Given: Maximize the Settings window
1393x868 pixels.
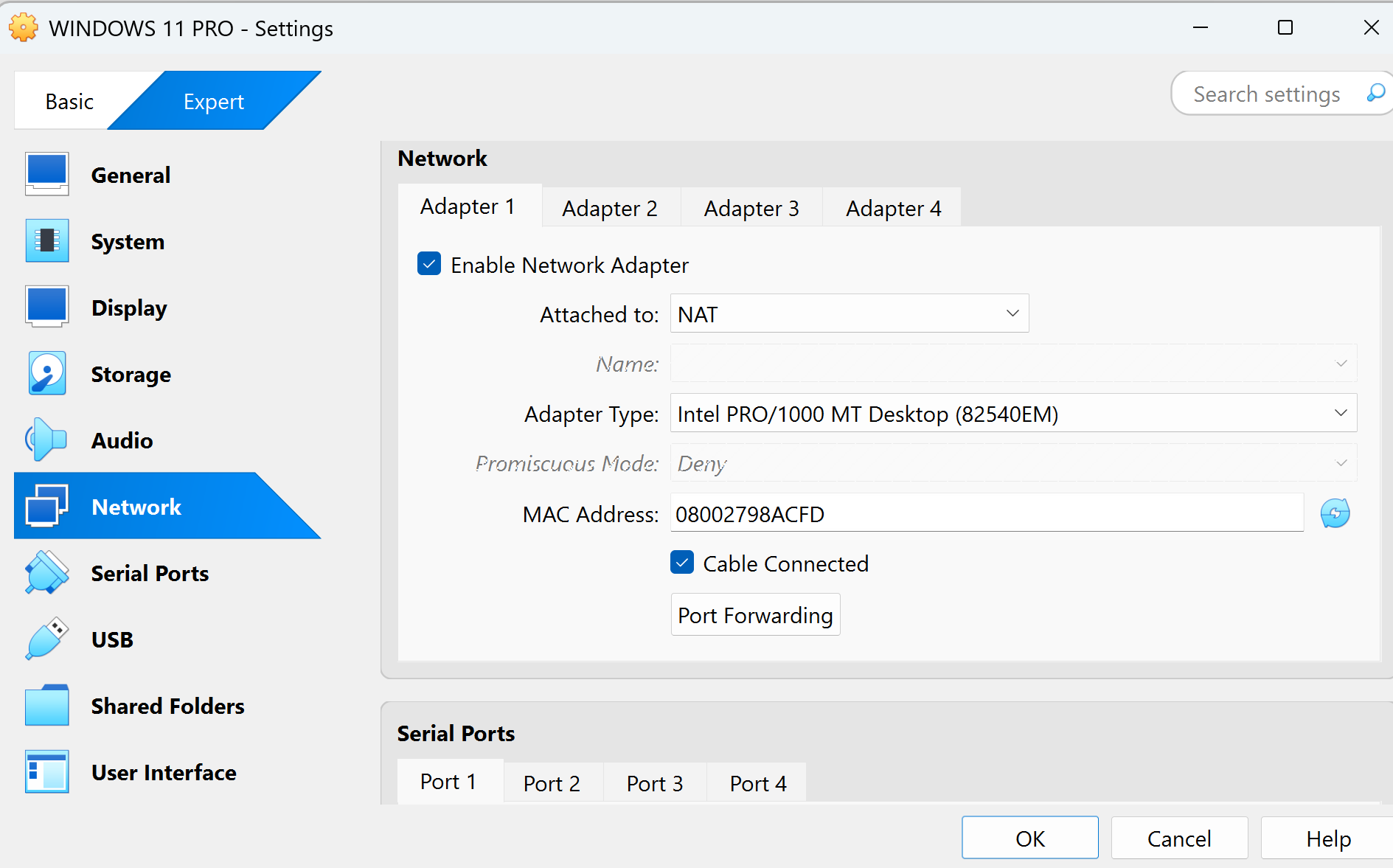Looking at the screenshot, I should pos(1285,27).
